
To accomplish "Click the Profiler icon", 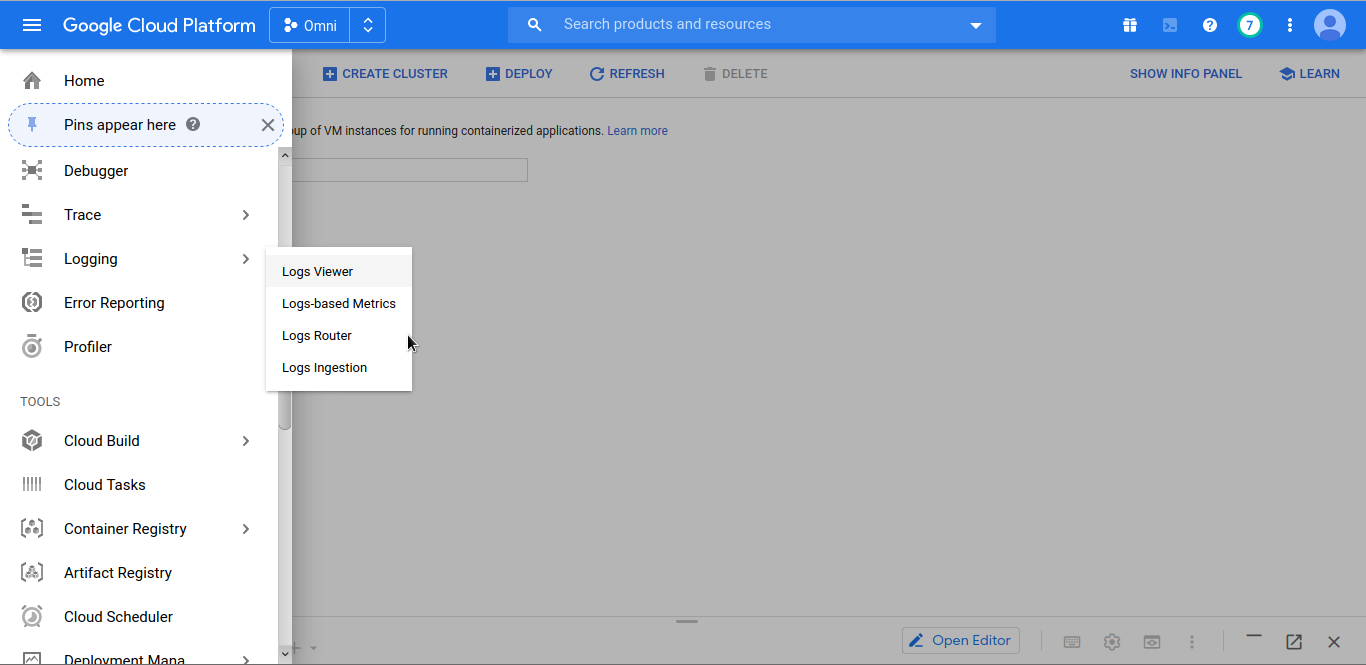I will tap(32, 347).
